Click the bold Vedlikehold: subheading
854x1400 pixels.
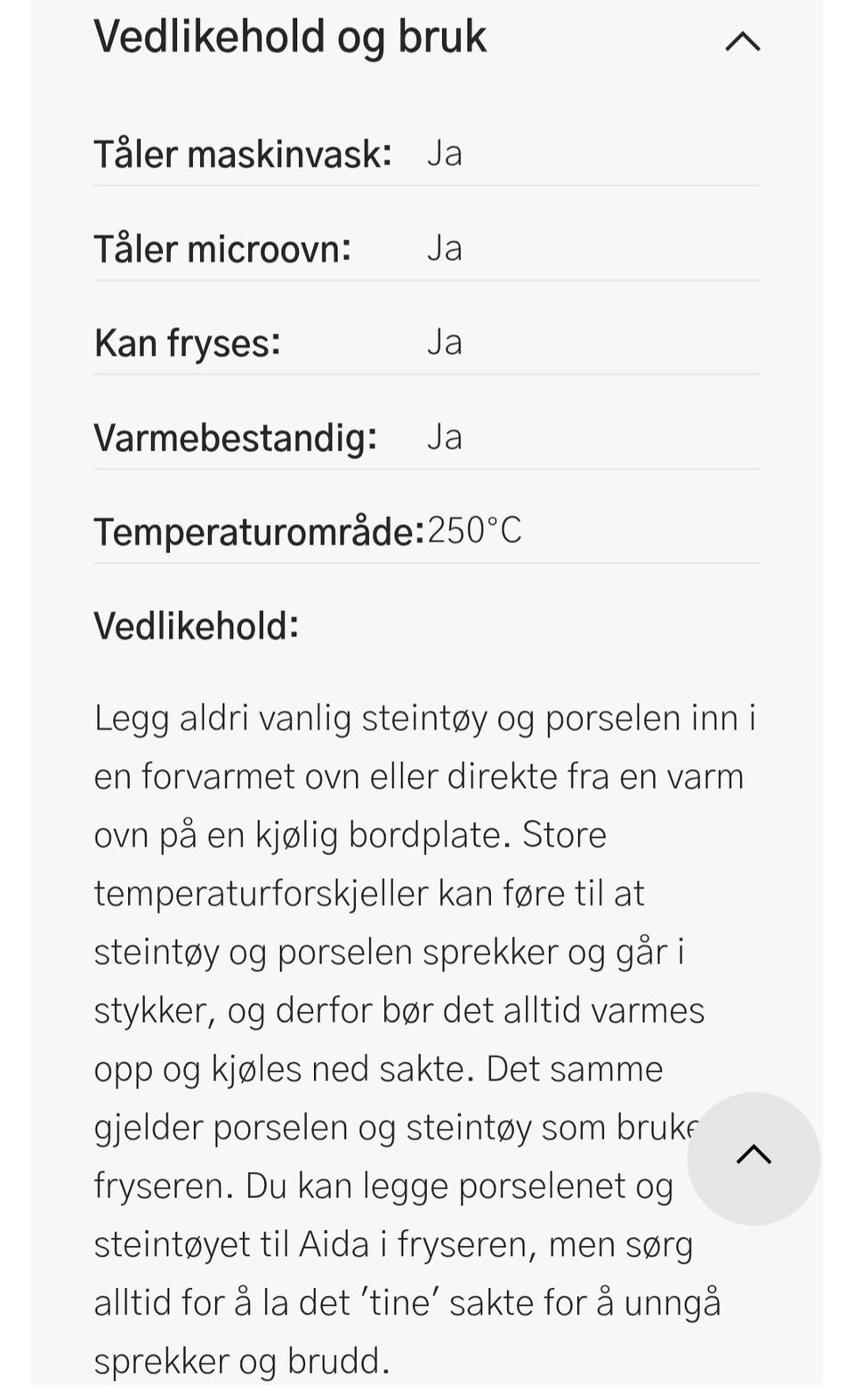coord(197,626)
